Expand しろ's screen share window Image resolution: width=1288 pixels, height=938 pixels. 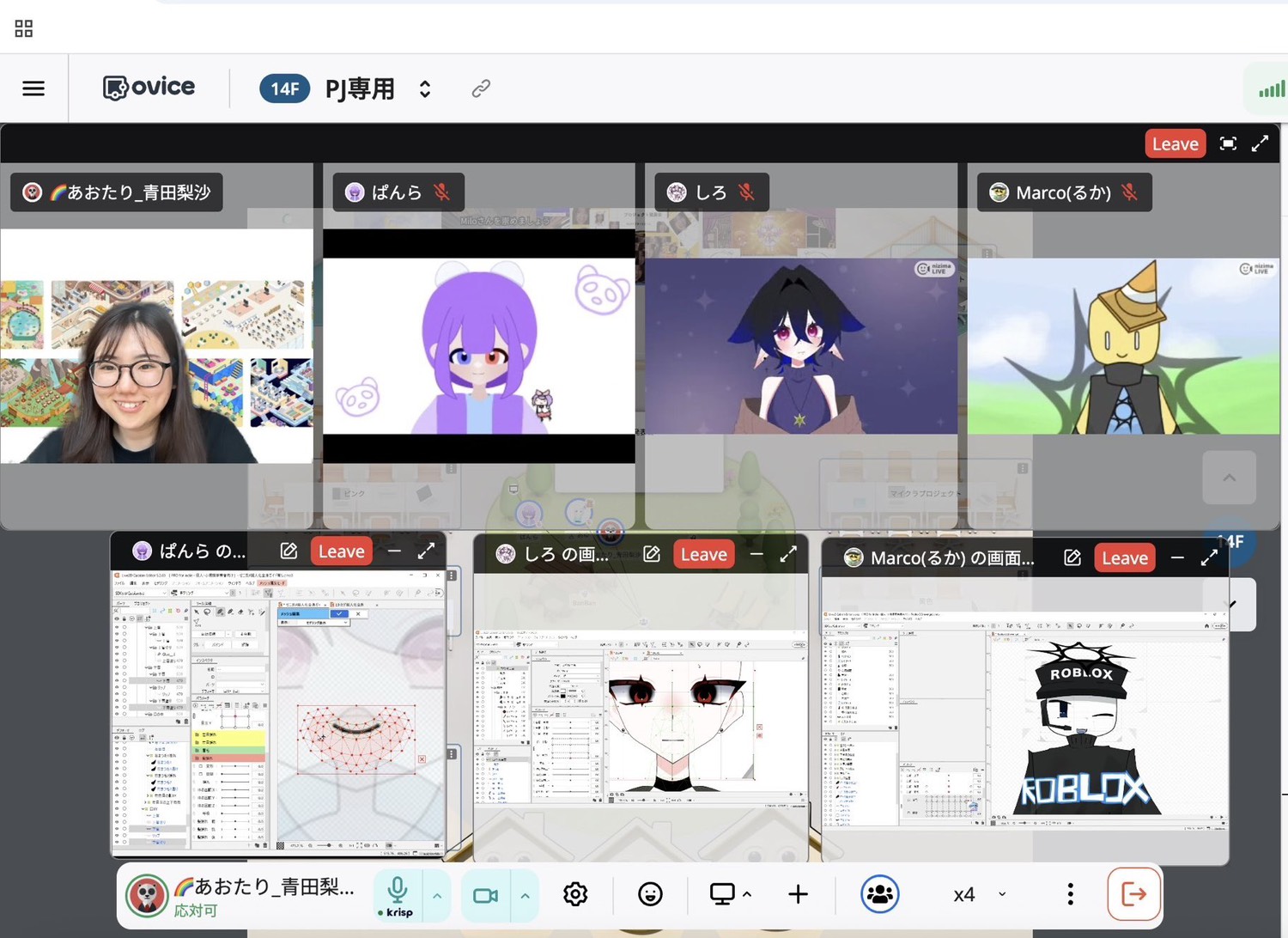[788, 554]
